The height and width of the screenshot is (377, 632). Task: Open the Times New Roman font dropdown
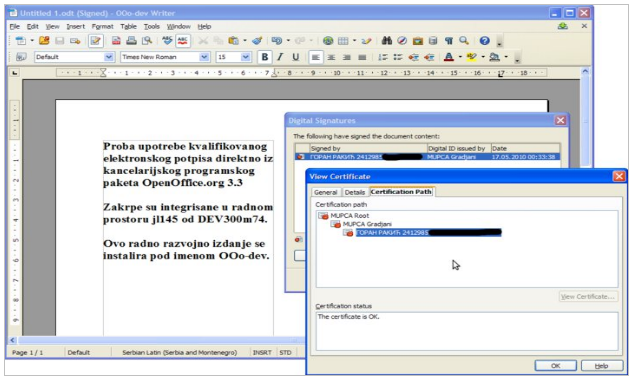click(x=204, y=57)
